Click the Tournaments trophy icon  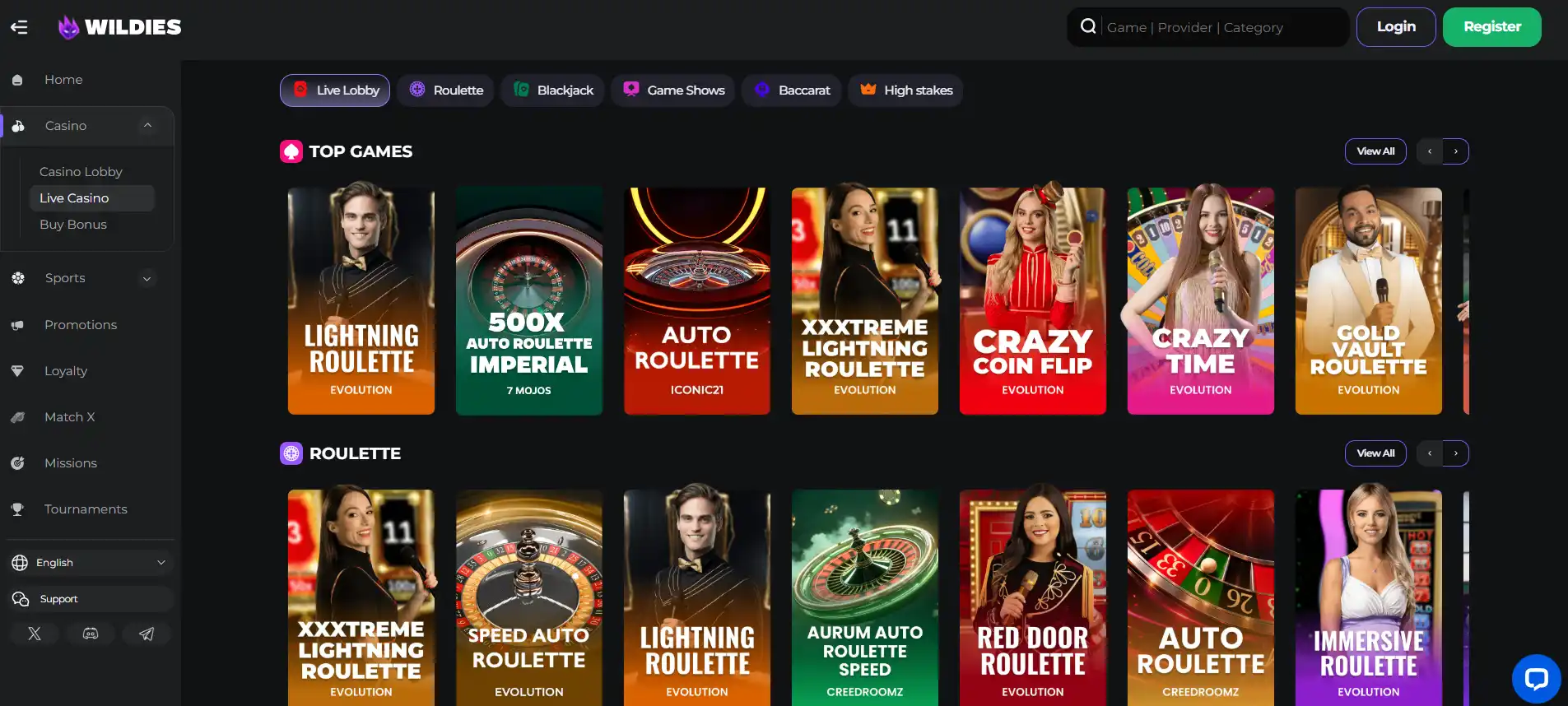[x=17, y=509]
